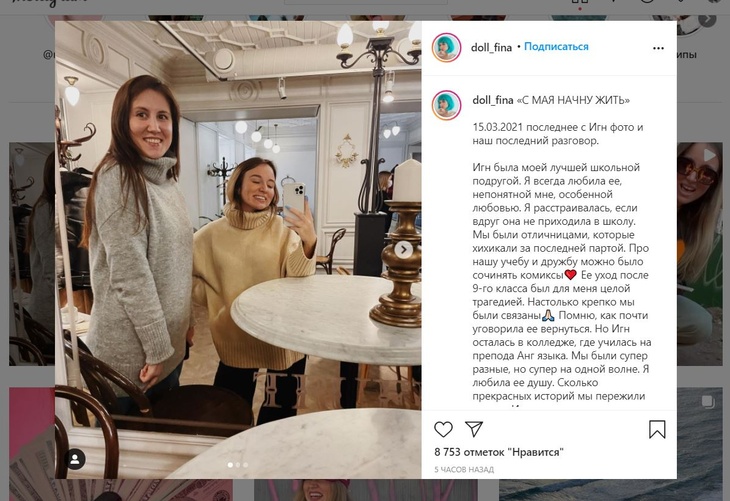This screenshot has width=730, height=501.
Task: Share the post via paper plane icon
Action: (x=473, y=429)
